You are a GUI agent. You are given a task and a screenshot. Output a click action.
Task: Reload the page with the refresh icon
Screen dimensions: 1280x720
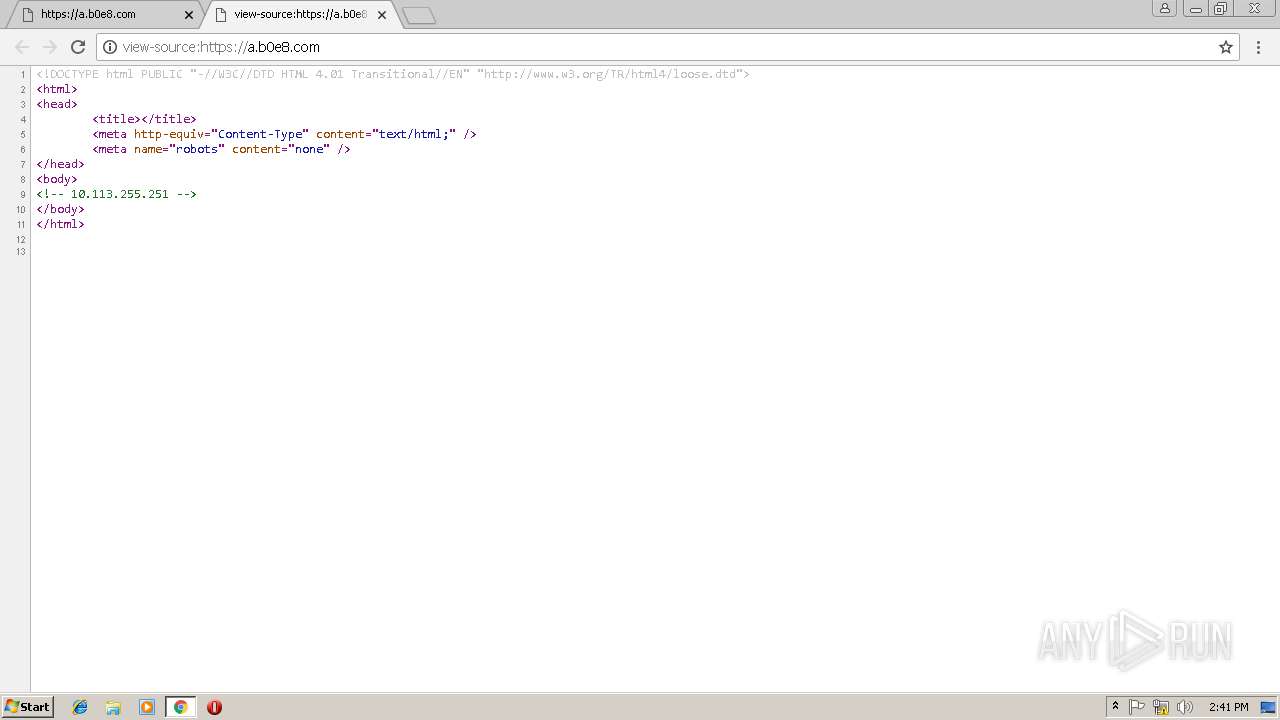click(x=78, y=47)
